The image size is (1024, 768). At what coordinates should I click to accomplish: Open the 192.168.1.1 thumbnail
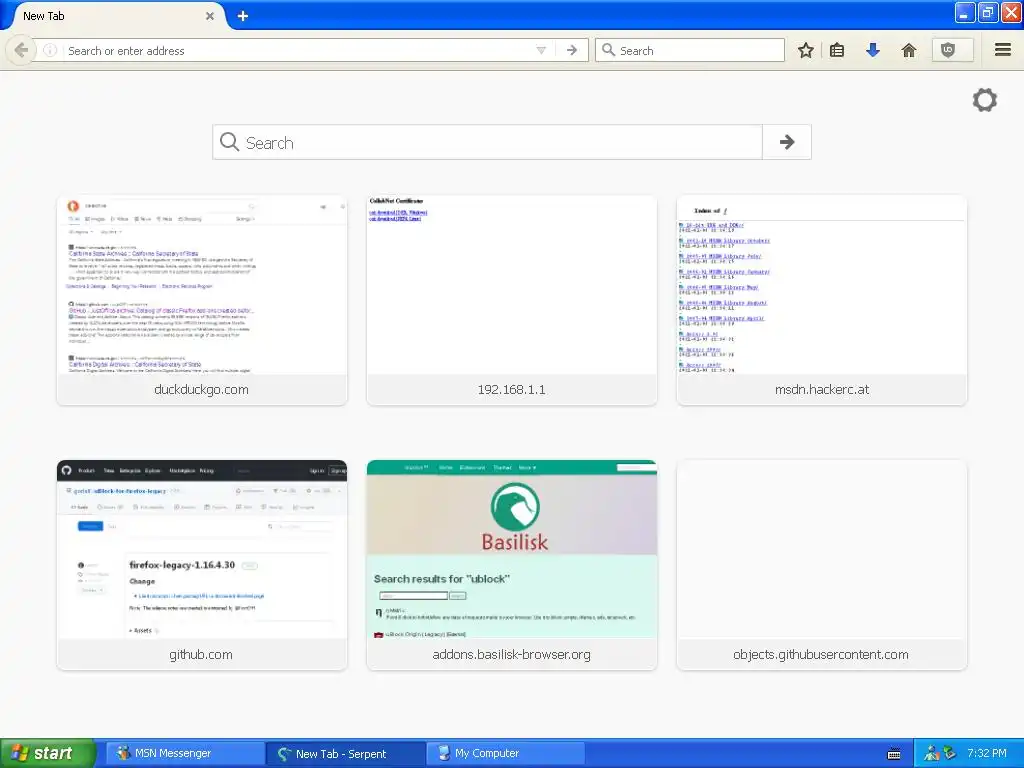[511, 300]
